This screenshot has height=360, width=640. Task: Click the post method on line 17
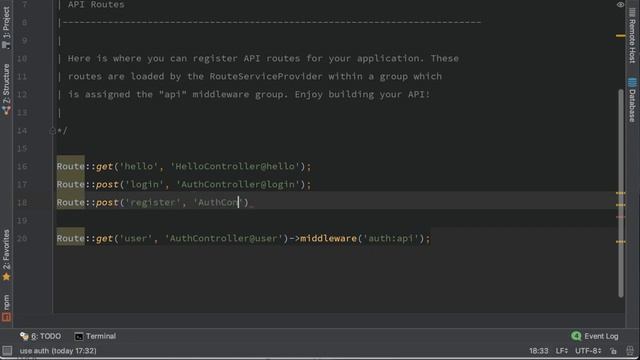click(x=107, y=184)
